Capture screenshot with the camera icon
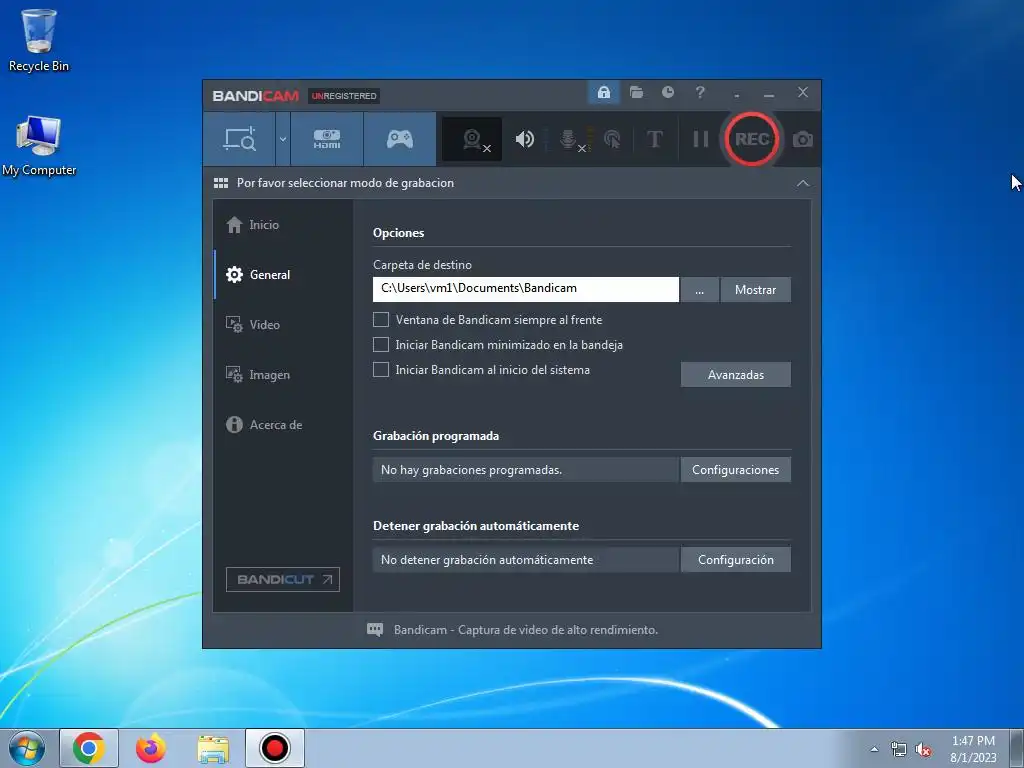This screenshot has height=768, width=1024. point(803,139)
